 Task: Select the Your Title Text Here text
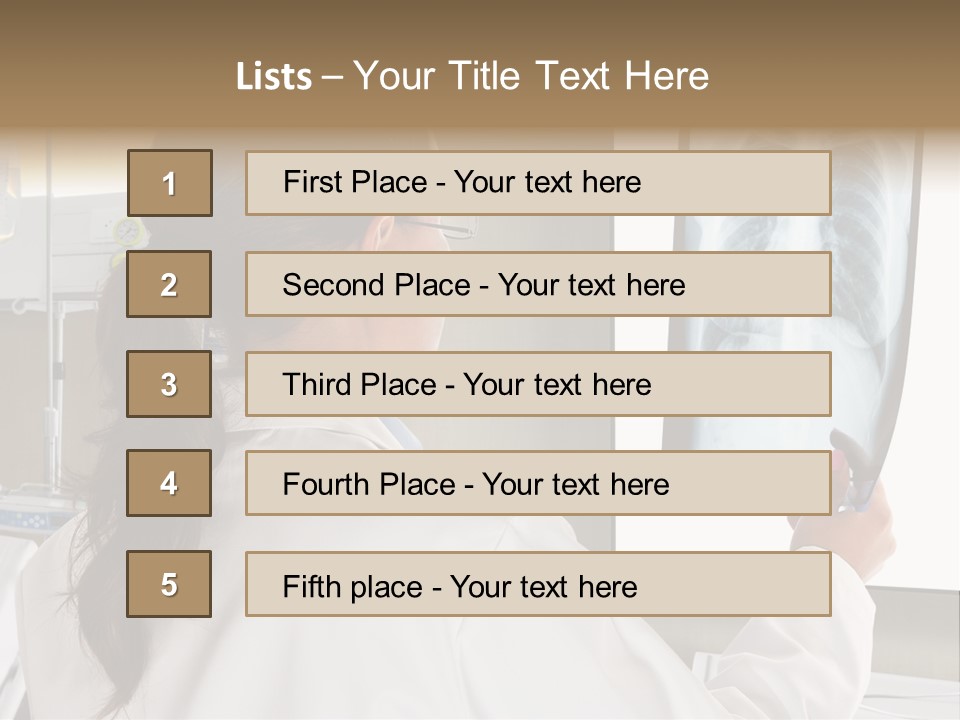click(x=531, y=77)
